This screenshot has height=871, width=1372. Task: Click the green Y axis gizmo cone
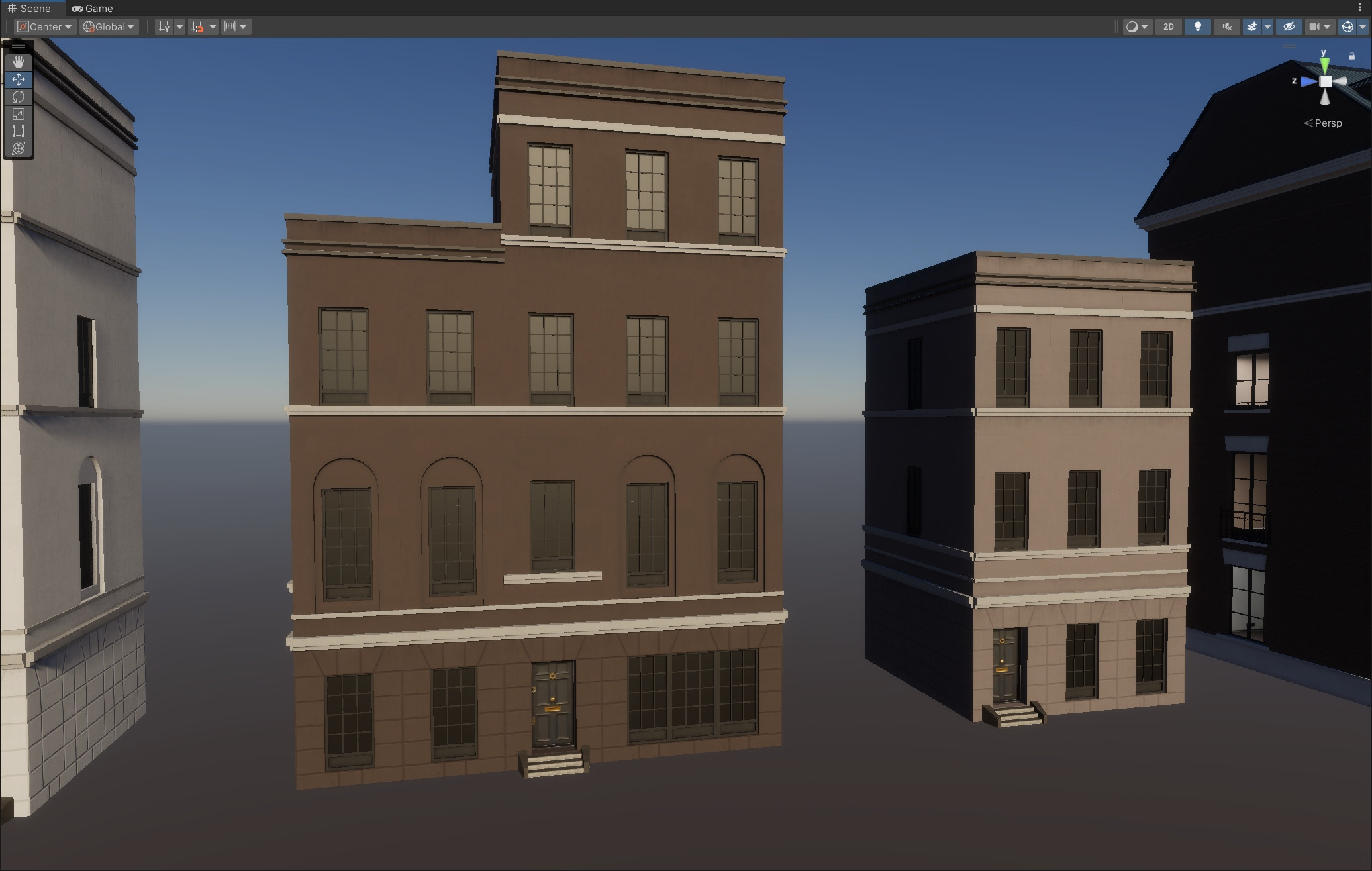1324,65
